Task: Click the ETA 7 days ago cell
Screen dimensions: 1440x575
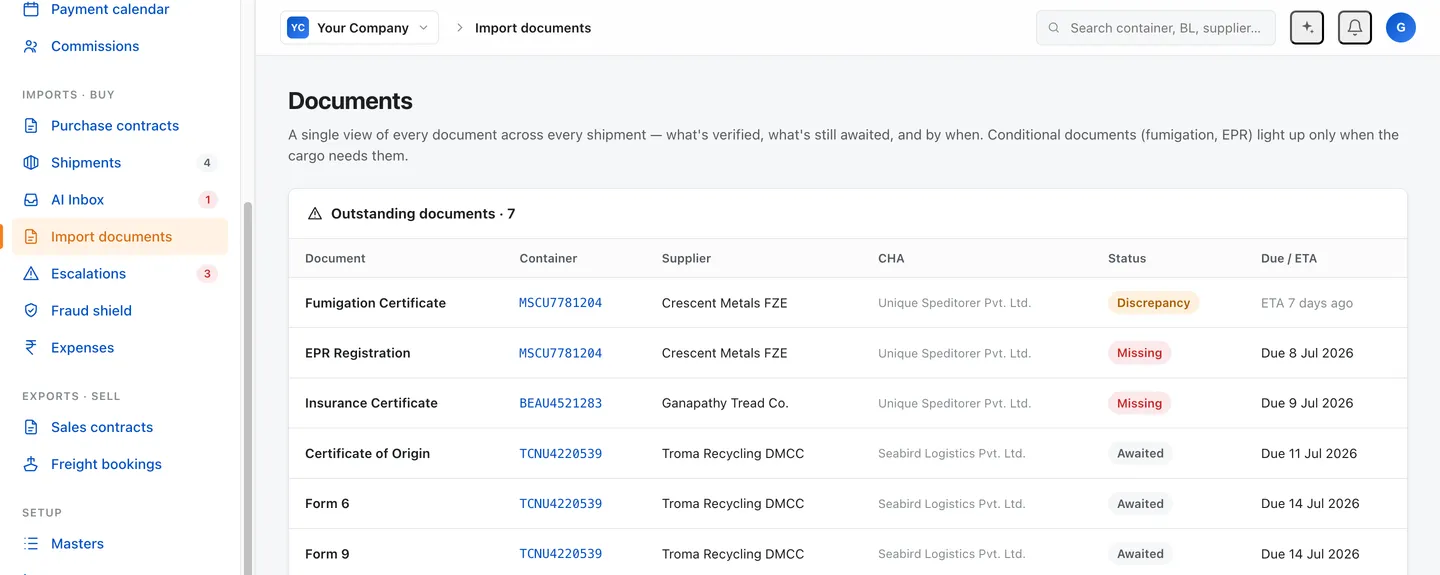Action: [x=1307, y=303]
